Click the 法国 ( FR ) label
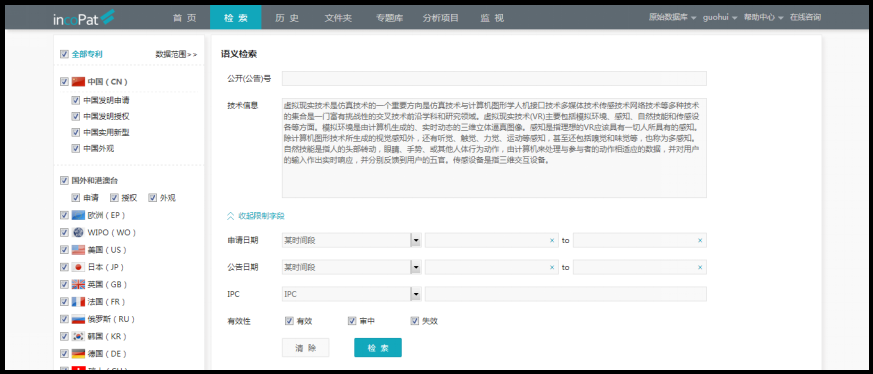Viewport: 873px width, 374px height. point(107,301)
